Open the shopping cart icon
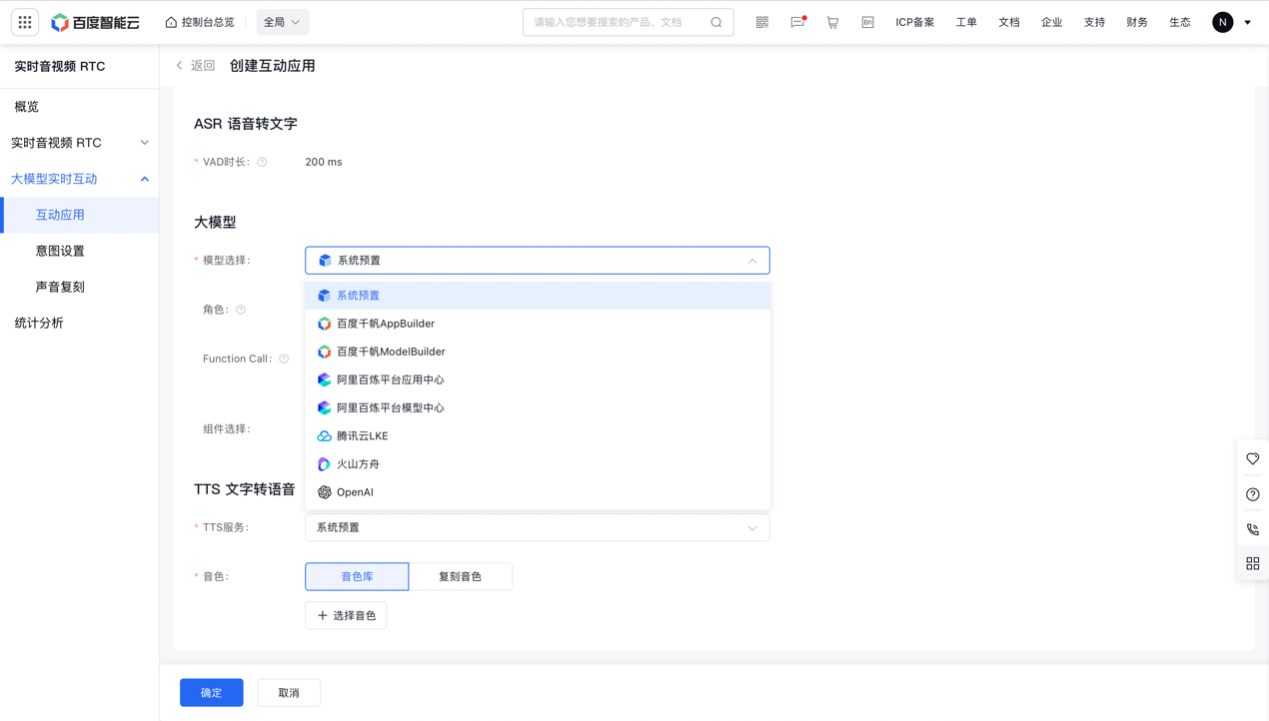1269x721 pixels. 832,22
